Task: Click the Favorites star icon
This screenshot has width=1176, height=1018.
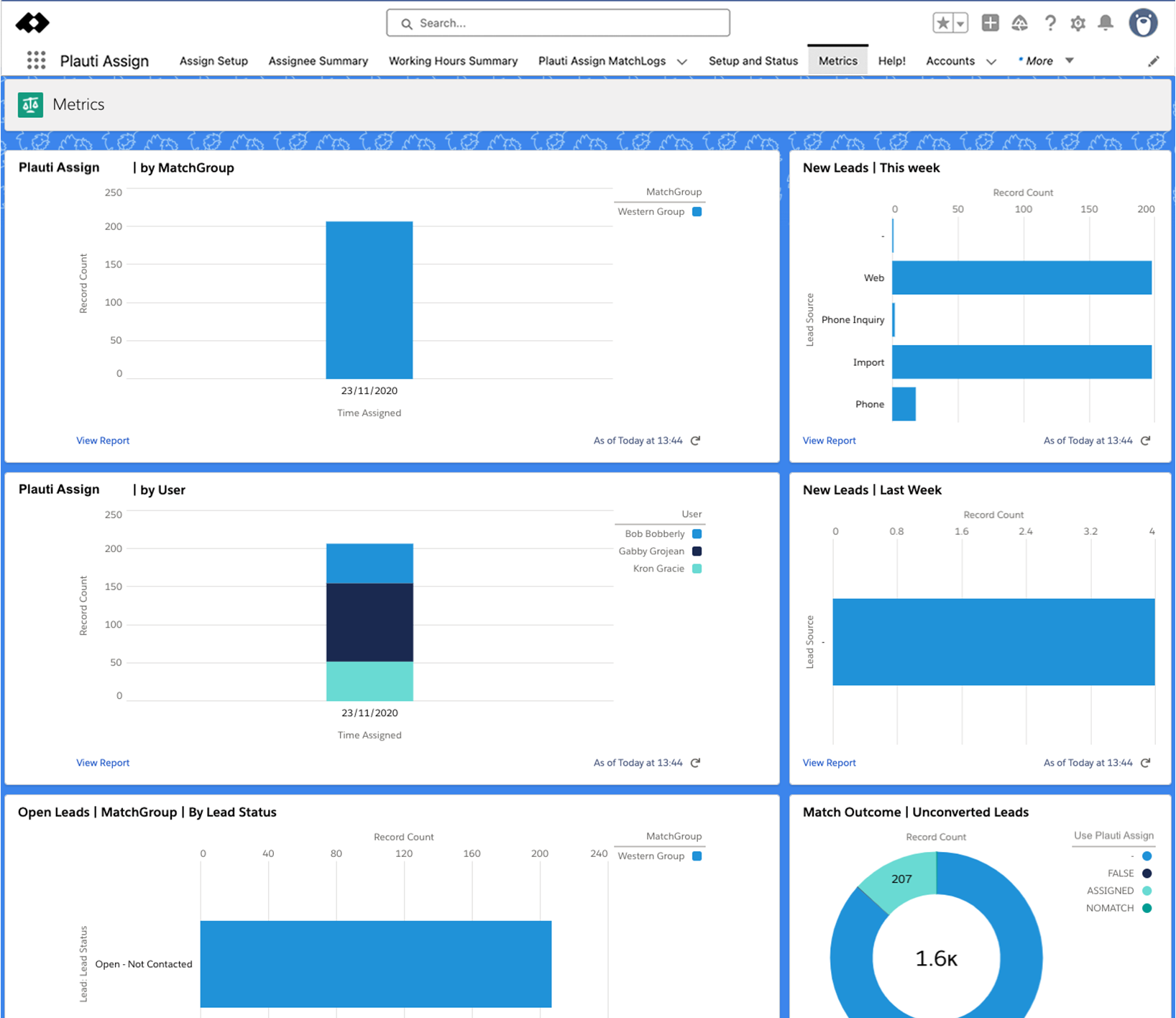Action: (942, 23)
